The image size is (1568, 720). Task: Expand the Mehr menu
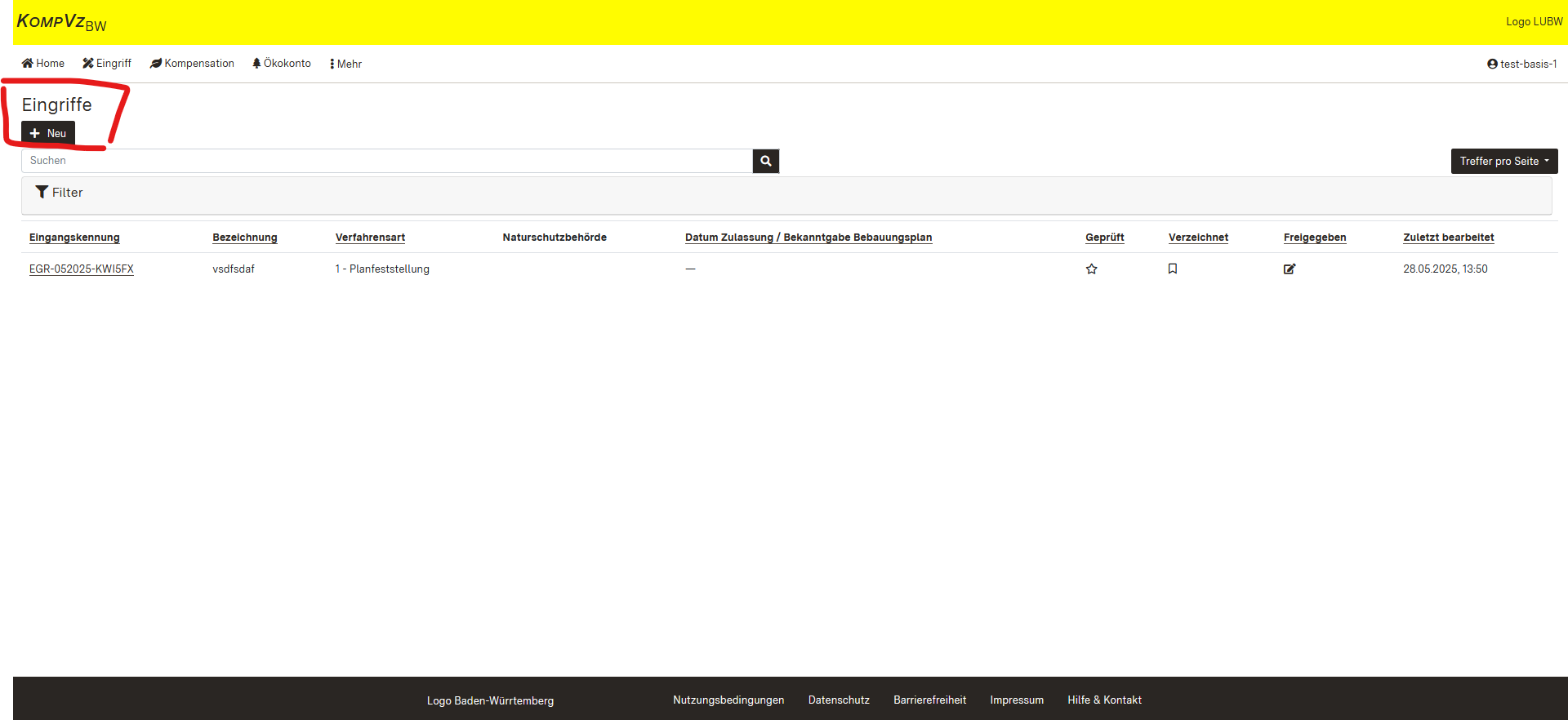pyautogui.click(x=345, y=64)
